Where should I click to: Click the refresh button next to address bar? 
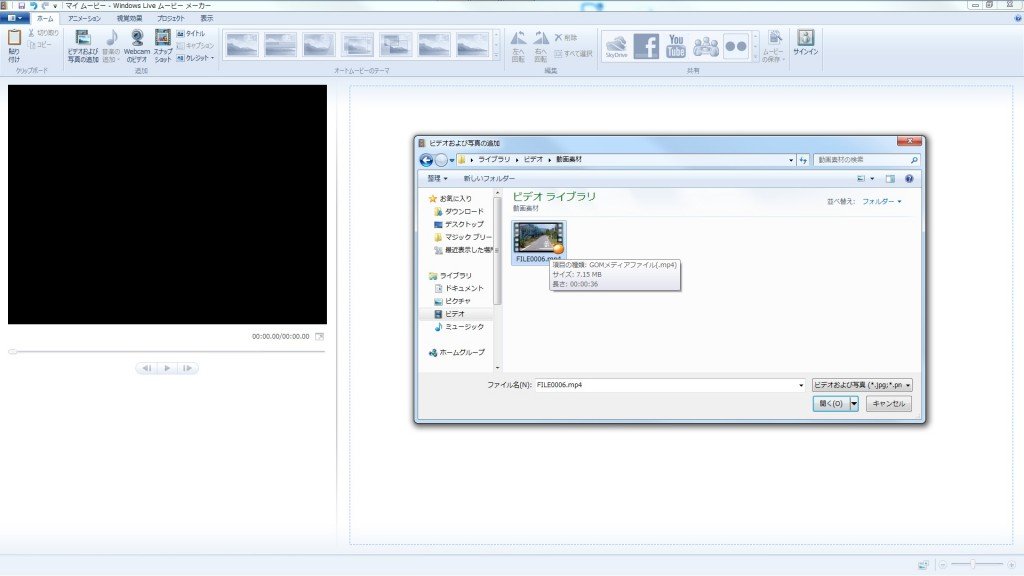click(x=803, y=160)
